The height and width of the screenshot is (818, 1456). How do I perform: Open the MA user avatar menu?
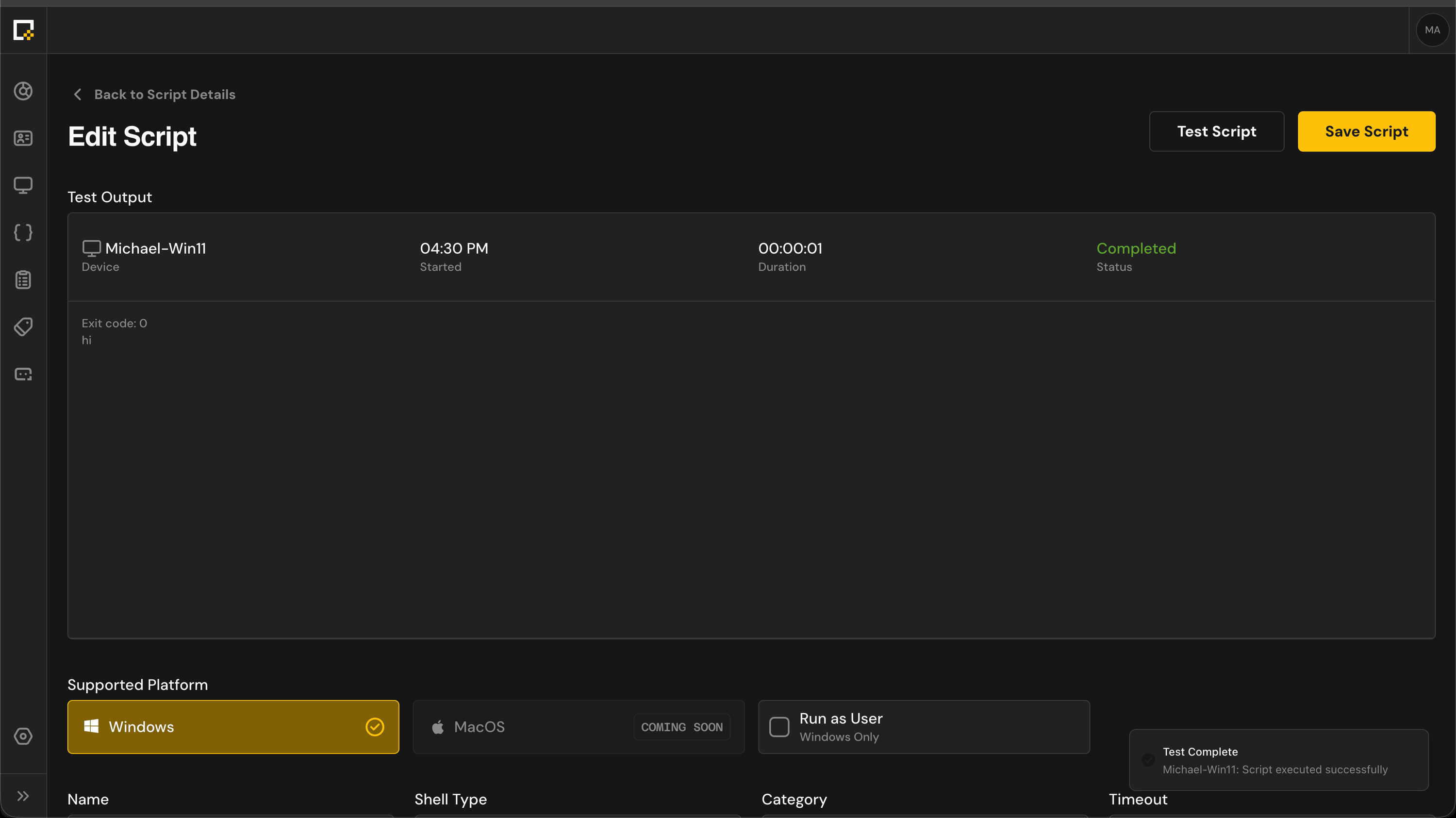click(1432, 30)
